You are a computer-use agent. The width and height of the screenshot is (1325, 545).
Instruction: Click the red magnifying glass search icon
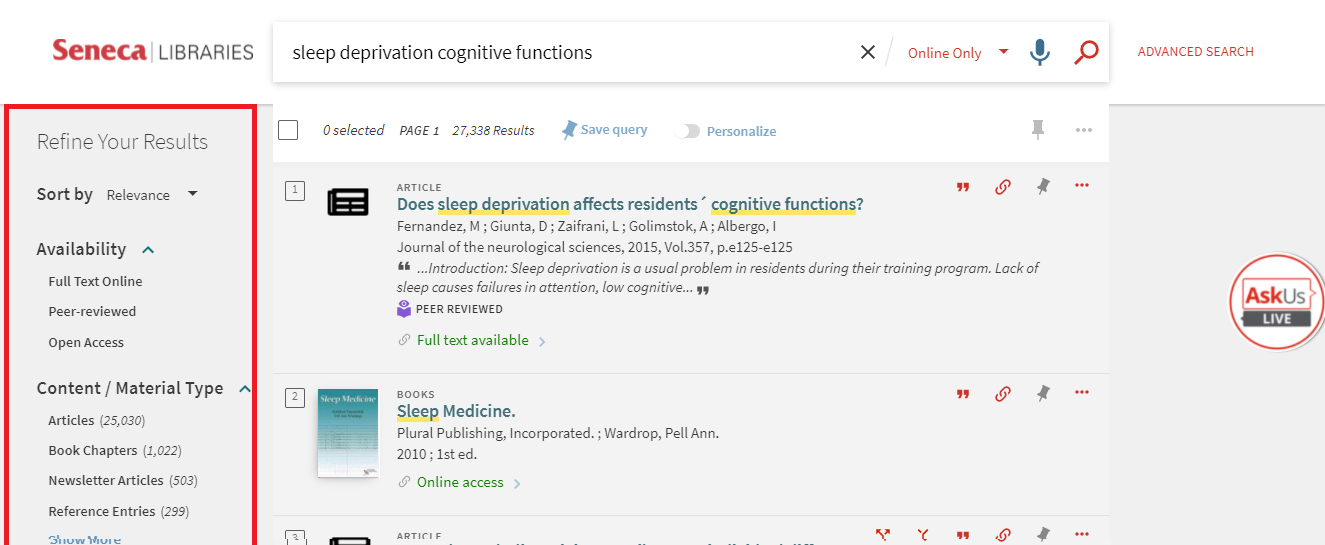click(1086, 52)
